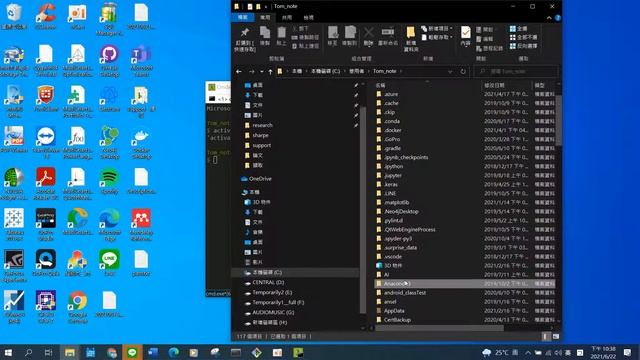Open recent locations dropdown arrow
The height and width of the screenshot is (360, 640).
coord(262,72)
